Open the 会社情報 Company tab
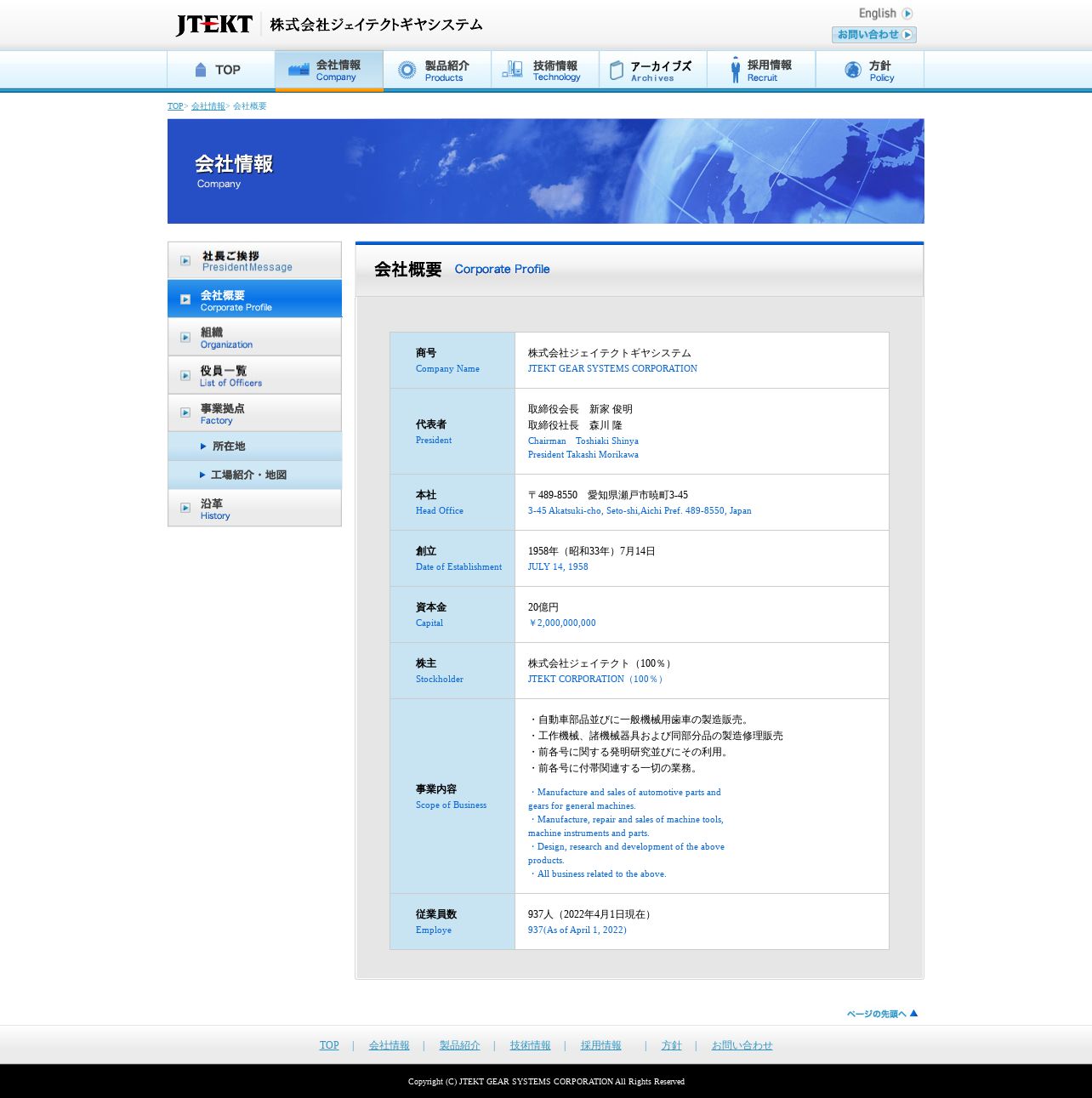 [x=329, y=70]
